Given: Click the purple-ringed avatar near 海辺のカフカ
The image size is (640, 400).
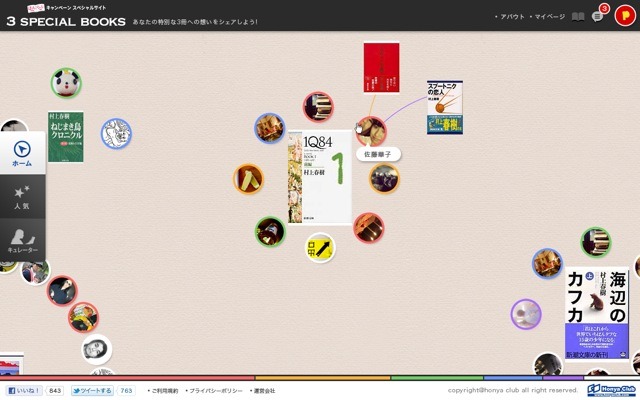Looking at the screenshot, I should click(526, 314).
